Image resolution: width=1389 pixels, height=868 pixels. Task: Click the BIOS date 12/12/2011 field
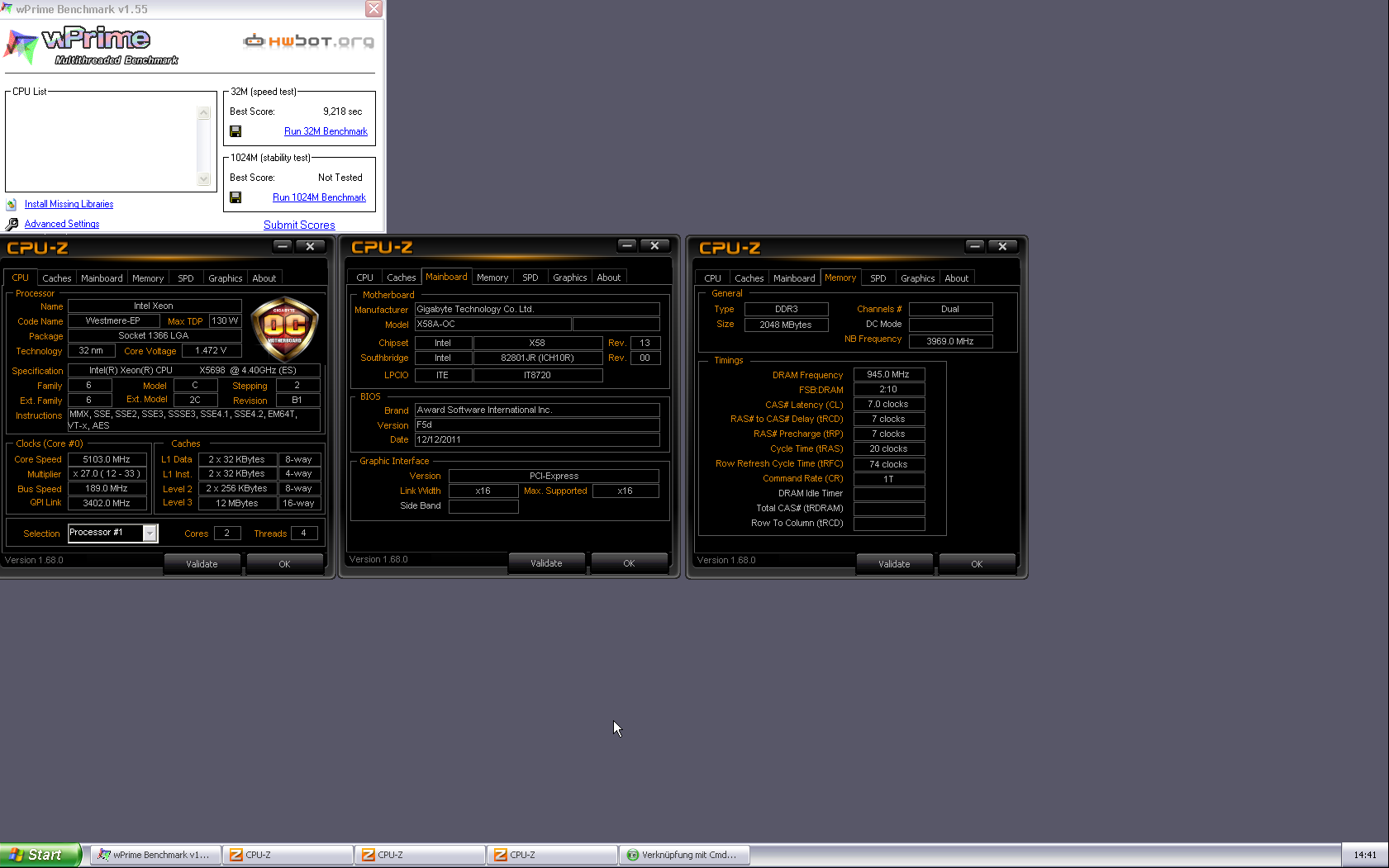[x=537, y=439]
